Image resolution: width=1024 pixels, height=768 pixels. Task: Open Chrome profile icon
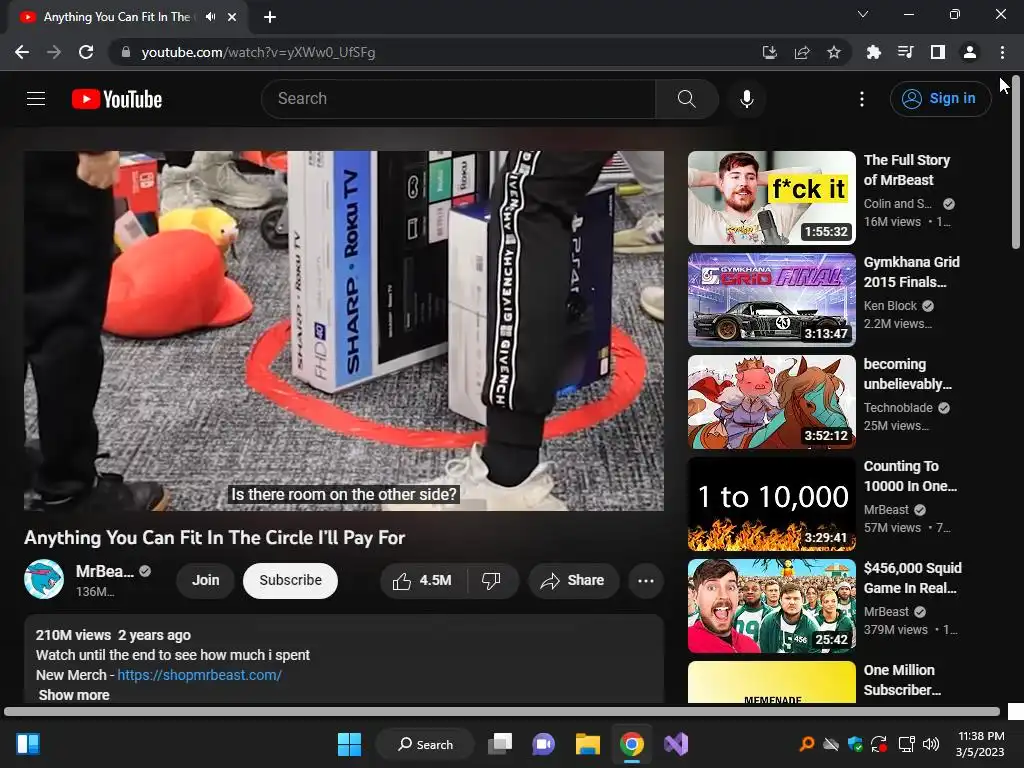click(x=970, y=52)
